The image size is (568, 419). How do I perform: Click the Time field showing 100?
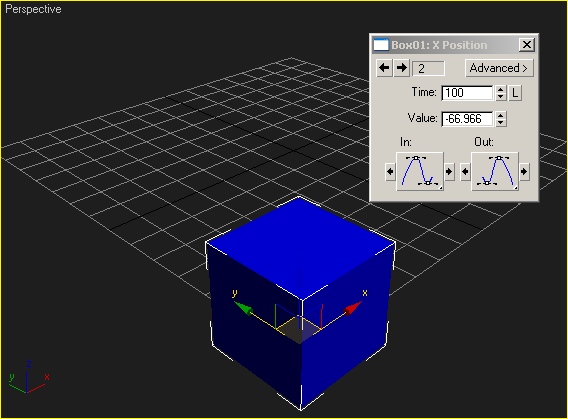coord(467,93)
